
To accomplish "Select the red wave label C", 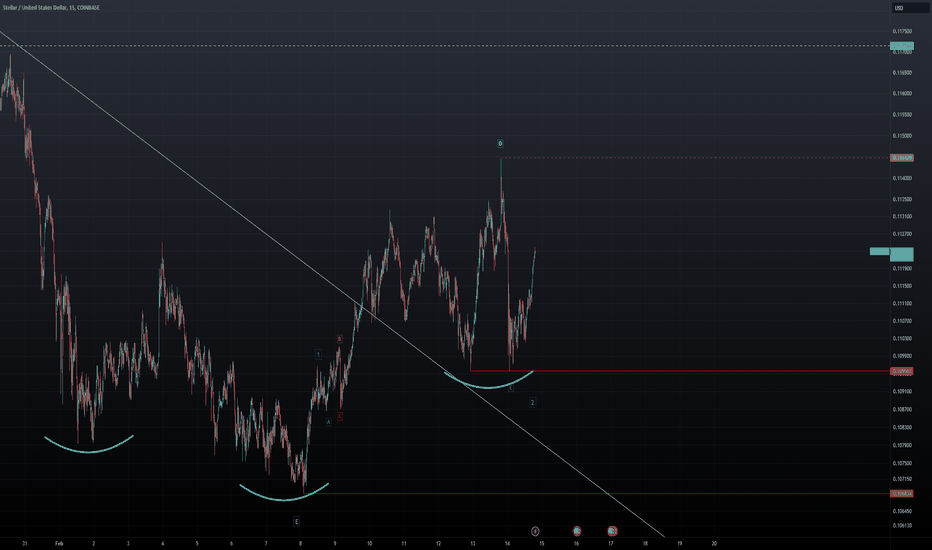I will pyautogui.click(x=339, y=417).
